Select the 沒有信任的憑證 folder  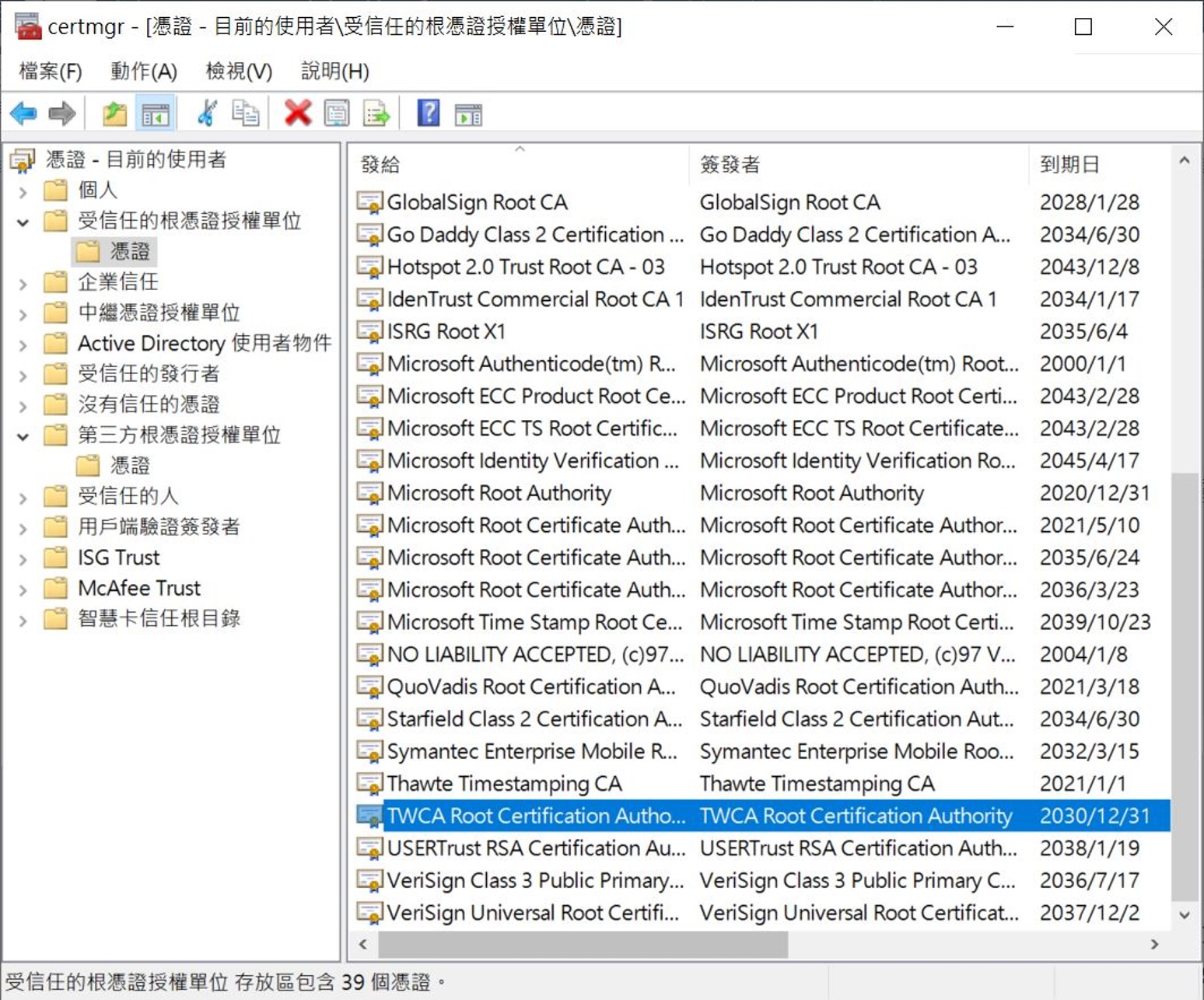[x=134, y=404]
